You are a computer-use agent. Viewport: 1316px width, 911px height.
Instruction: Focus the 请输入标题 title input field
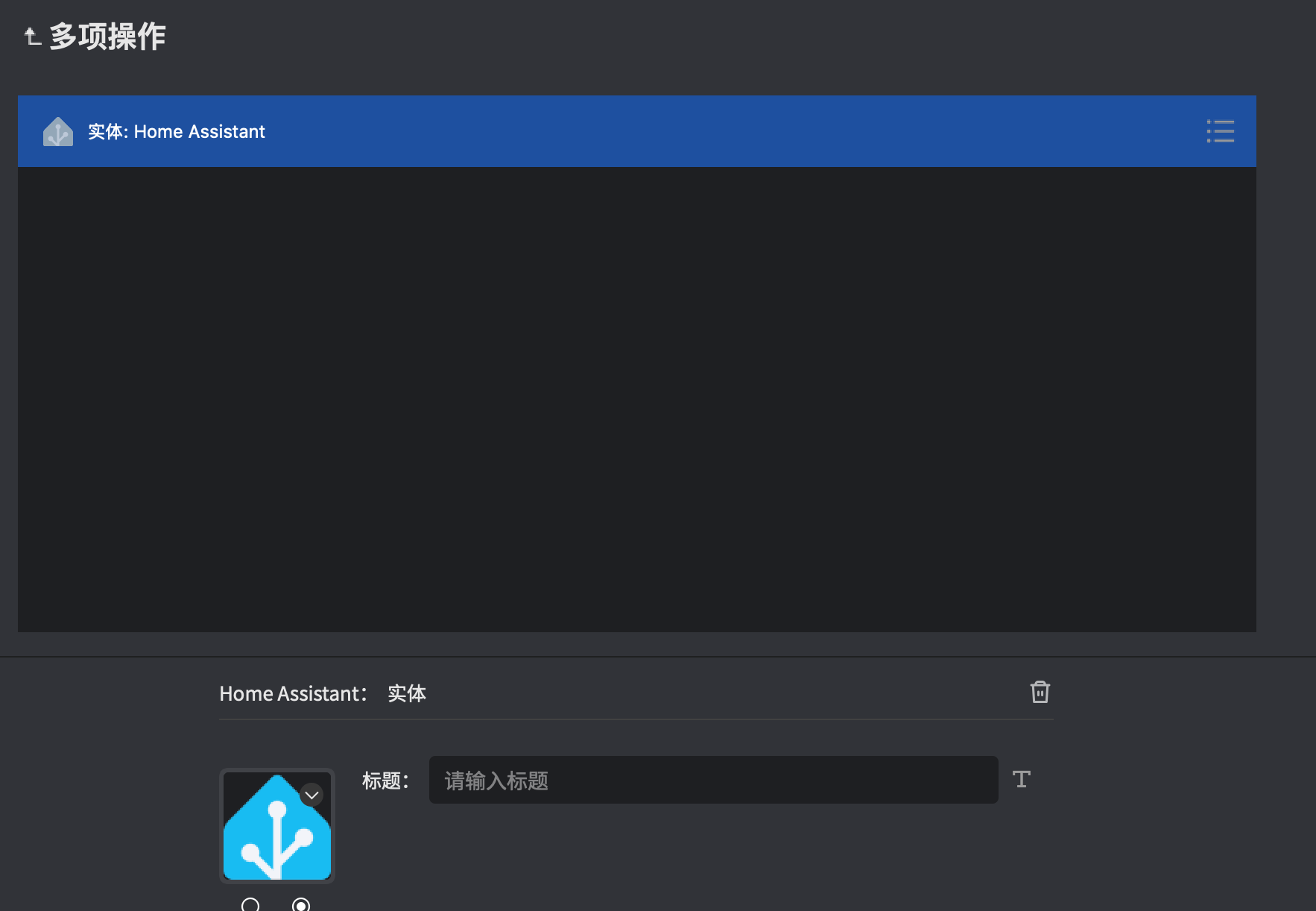[x=712, y=780]
